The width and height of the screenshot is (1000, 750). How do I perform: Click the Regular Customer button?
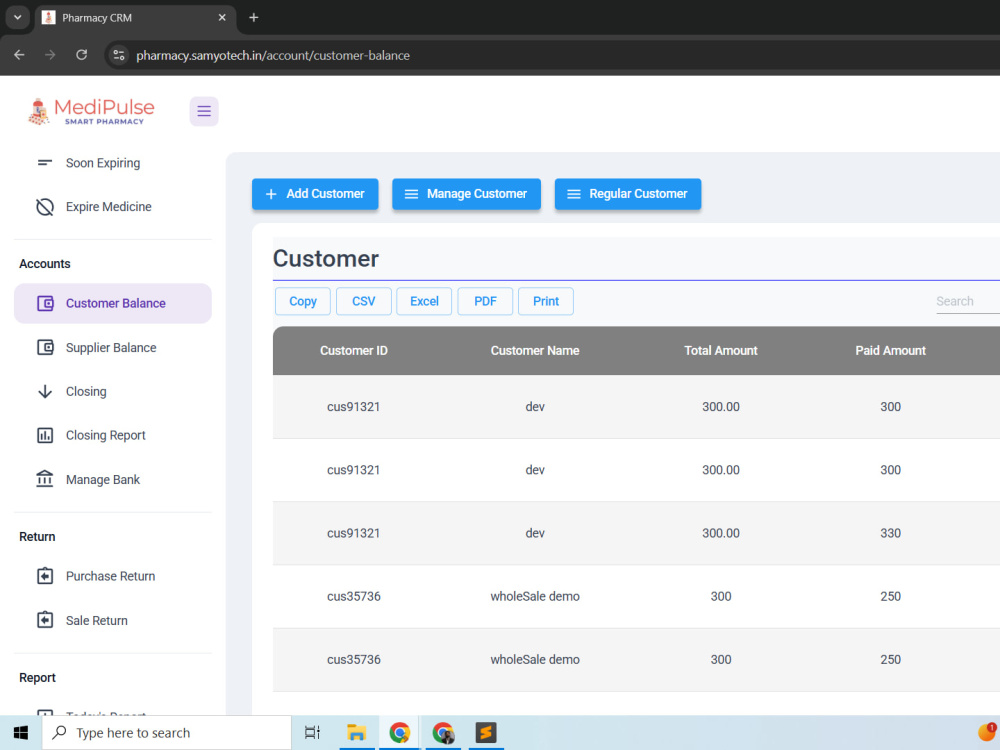[x=628, y=194]
